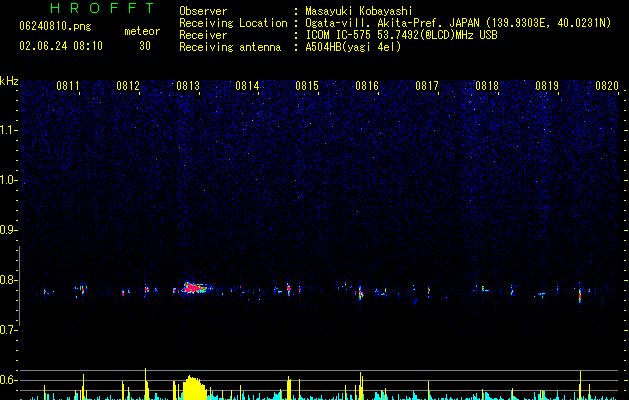The width and height of the screenshot is (629, 400).
Task: Click the Receiving Location value text
Action: coord(458,23)
